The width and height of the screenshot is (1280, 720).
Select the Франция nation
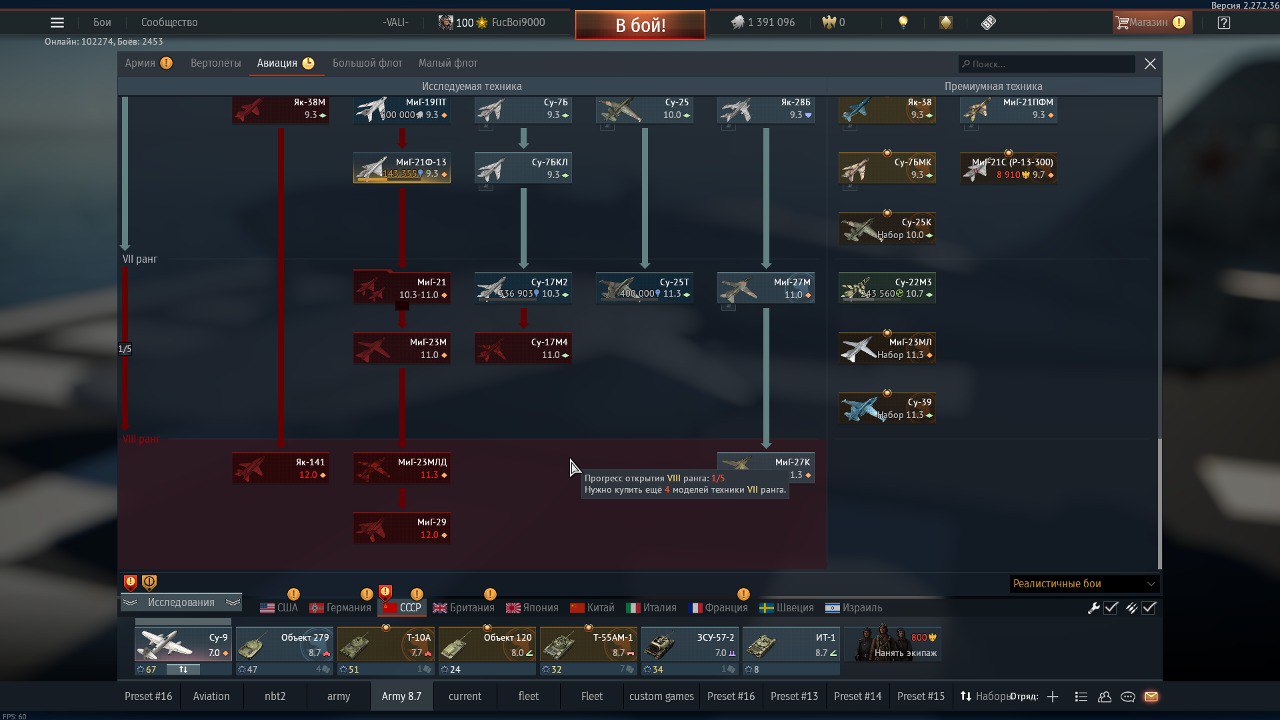click(x=719, y=607)
